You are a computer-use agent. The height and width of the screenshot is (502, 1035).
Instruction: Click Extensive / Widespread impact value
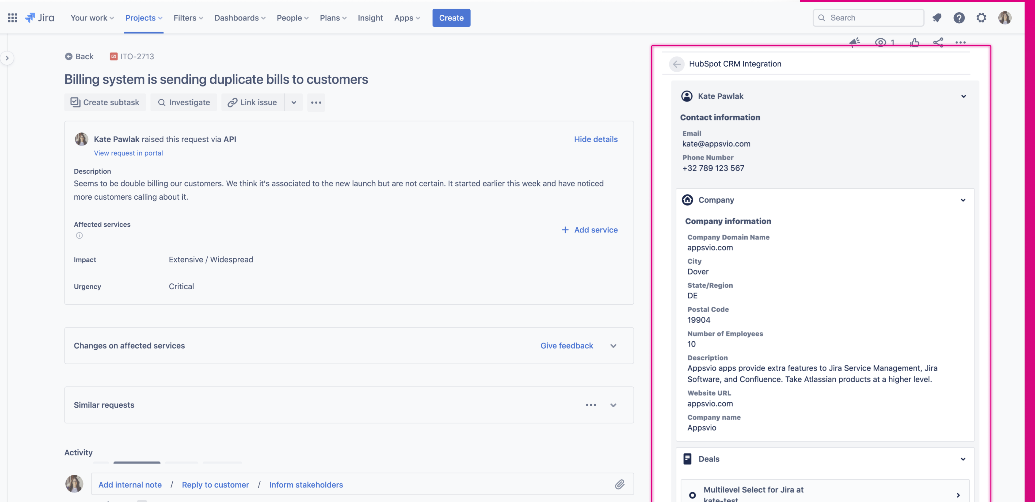(211, 259)
